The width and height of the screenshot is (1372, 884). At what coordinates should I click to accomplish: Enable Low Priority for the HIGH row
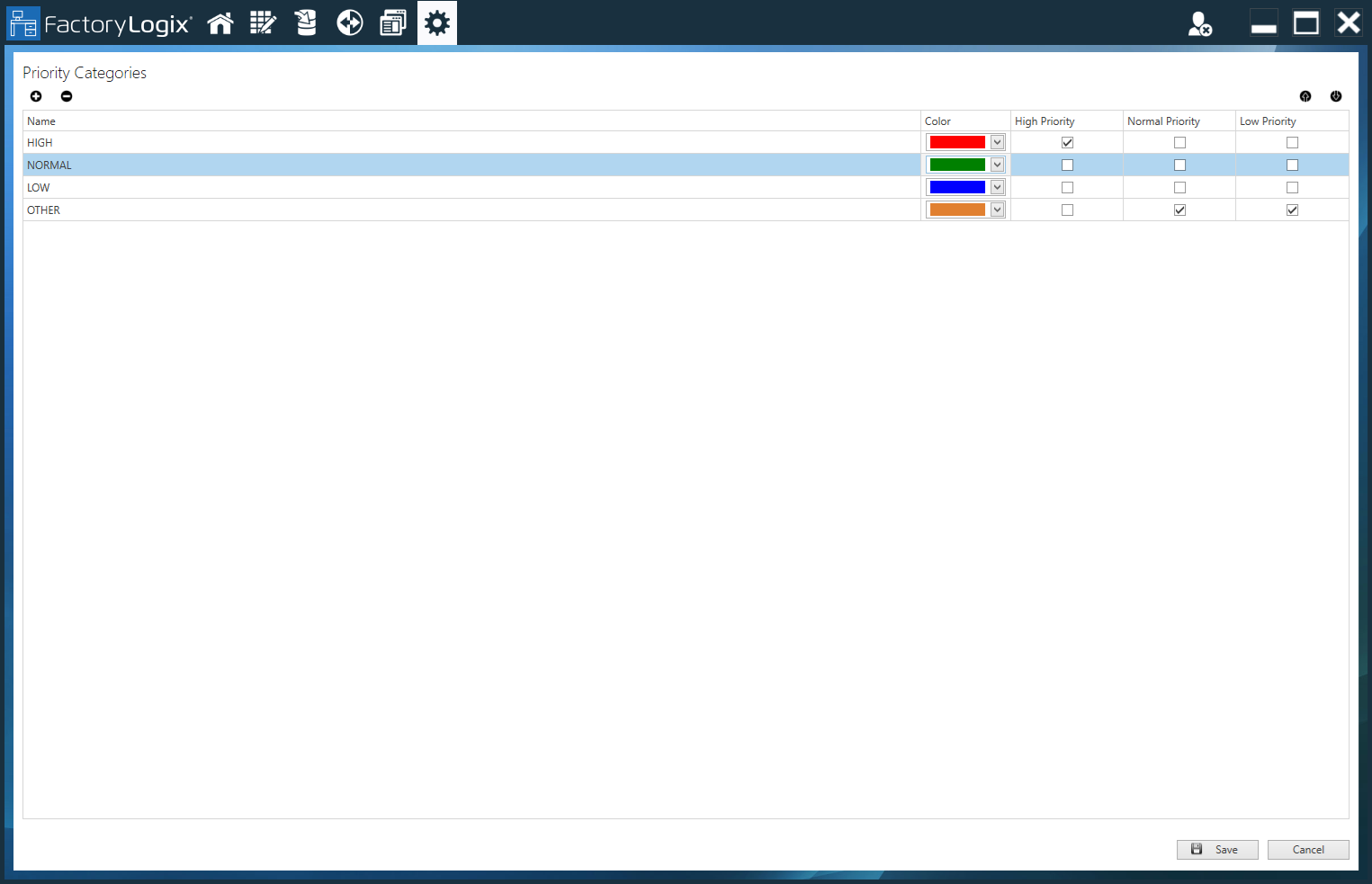click(1292, 142)
